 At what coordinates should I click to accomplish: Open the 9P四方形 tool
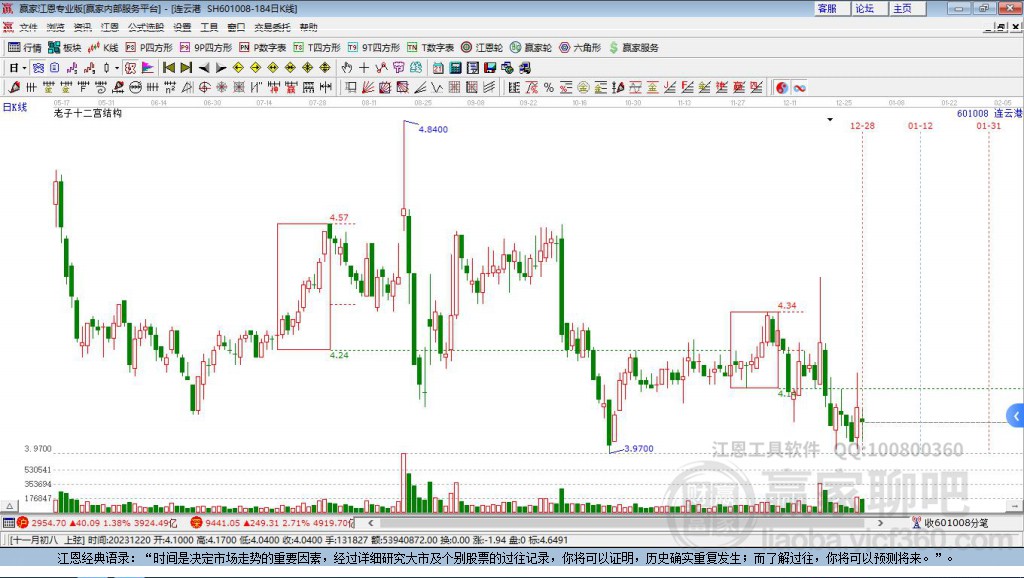click(206, 48)
